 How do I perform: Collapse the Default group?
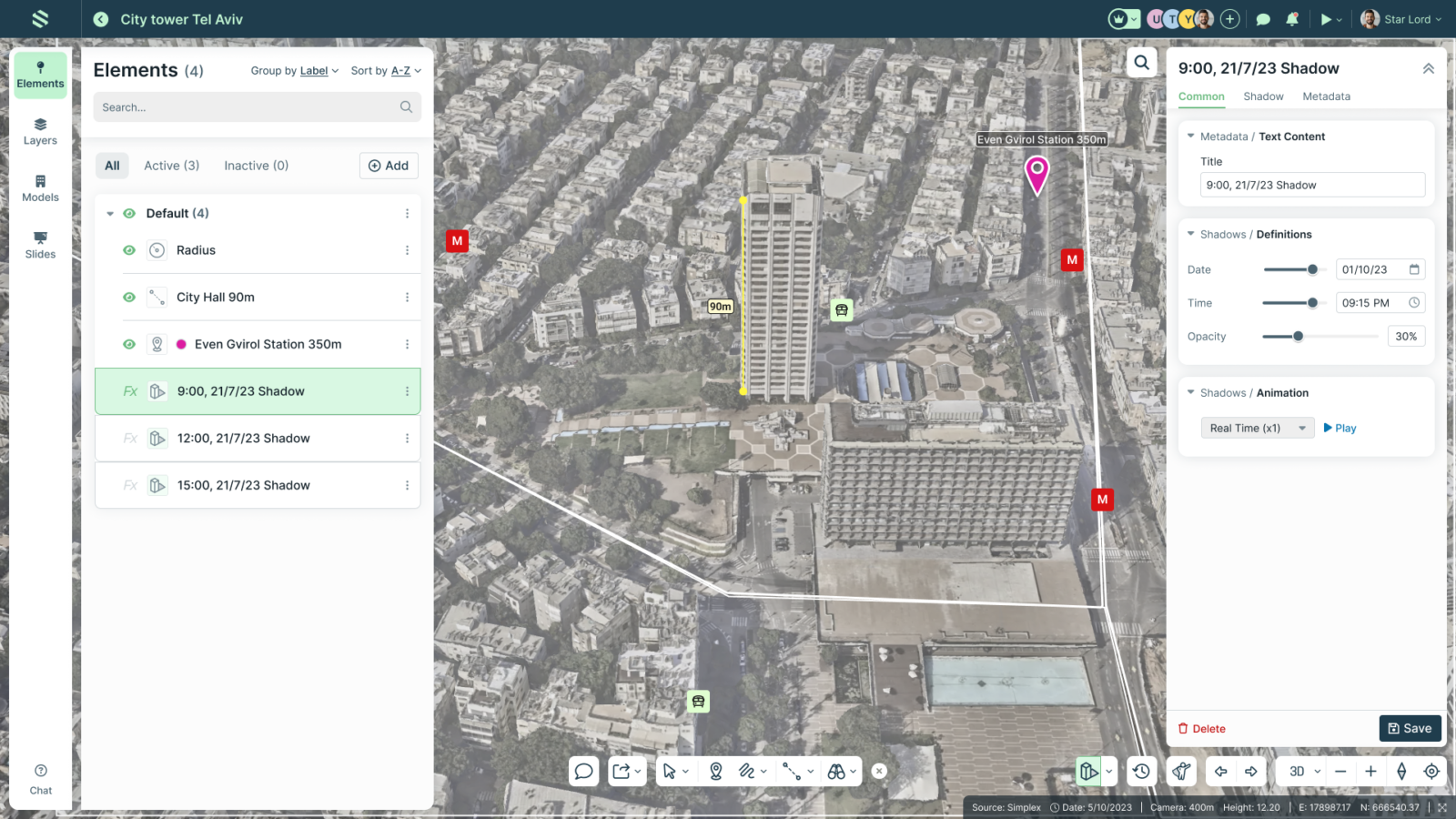(x=110, y=214)
